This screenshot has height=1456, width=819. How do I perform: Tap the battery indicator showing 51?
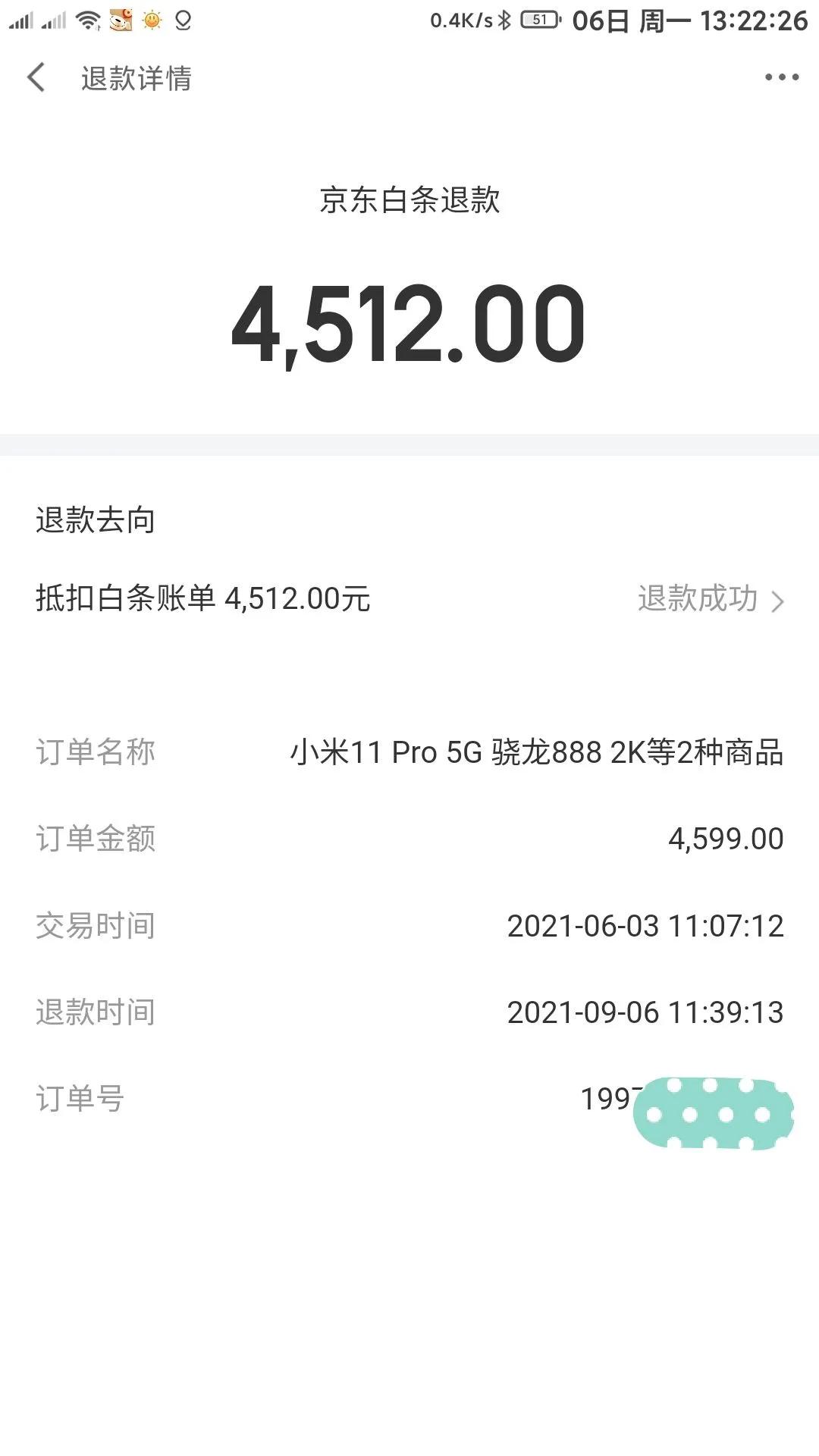pyautogui.click(x=540, y=20)
